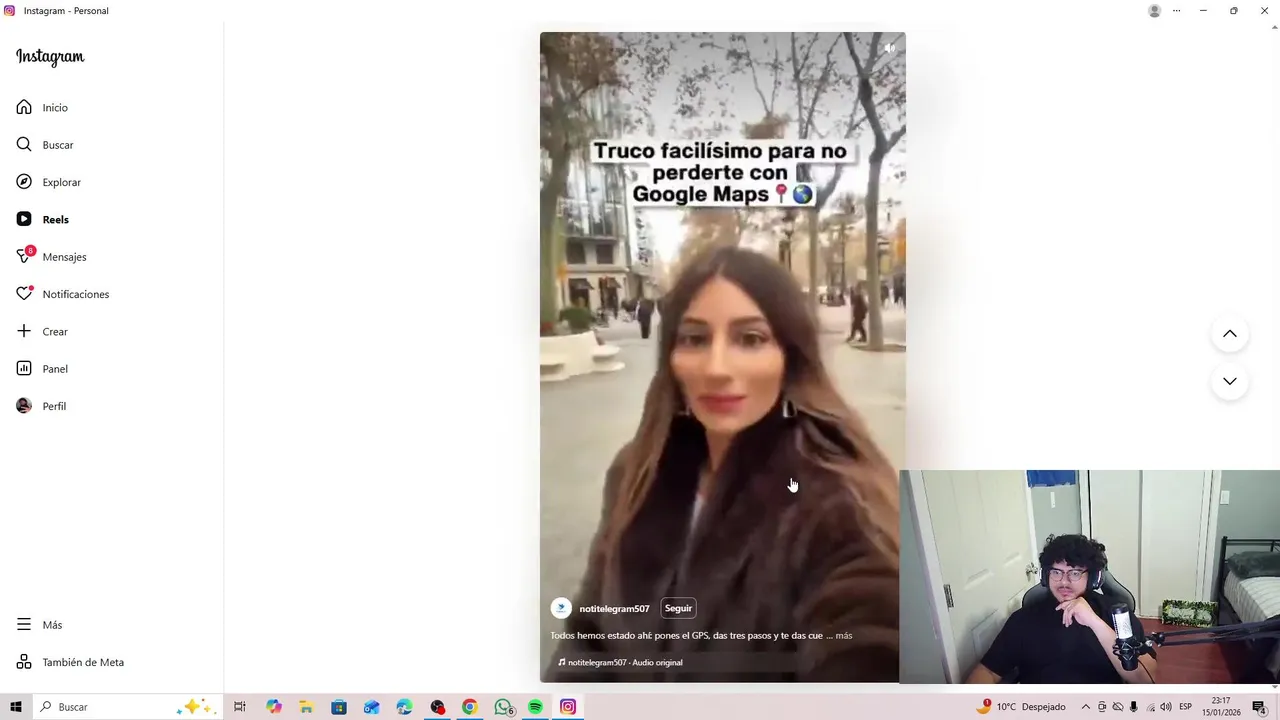Open Task View on taskbar
Screen dimensions: 1280x720
pos(240,707)
